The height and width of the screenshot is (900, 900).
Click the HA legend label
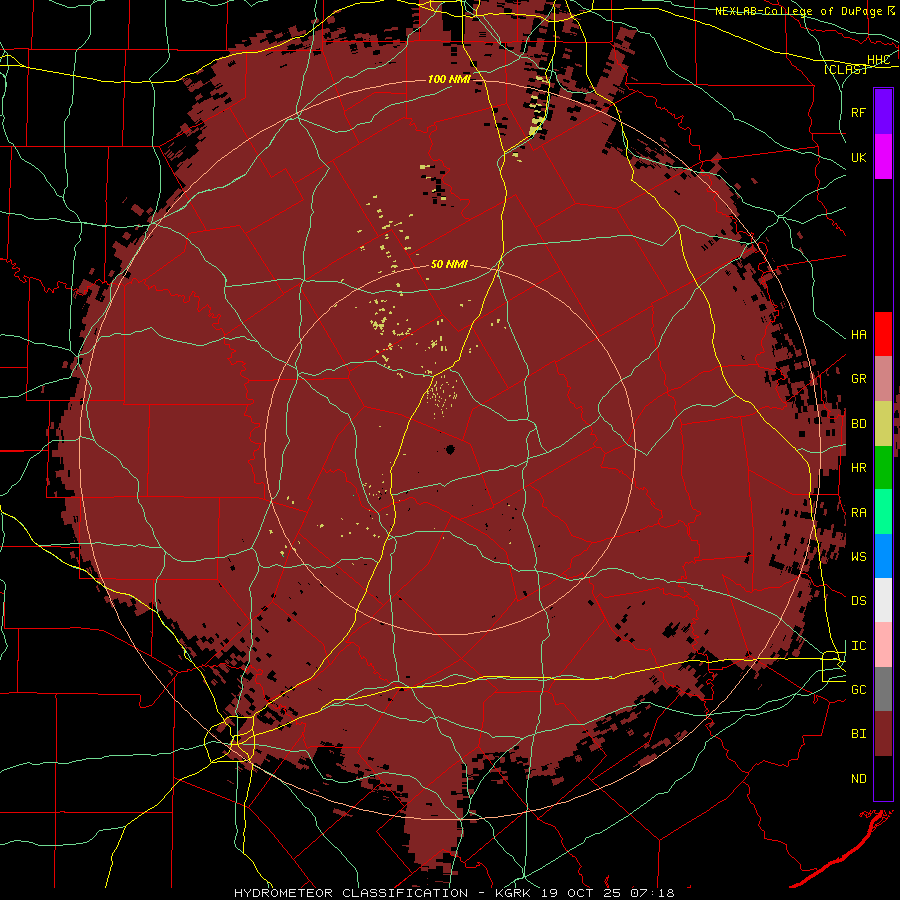[858, 335]
